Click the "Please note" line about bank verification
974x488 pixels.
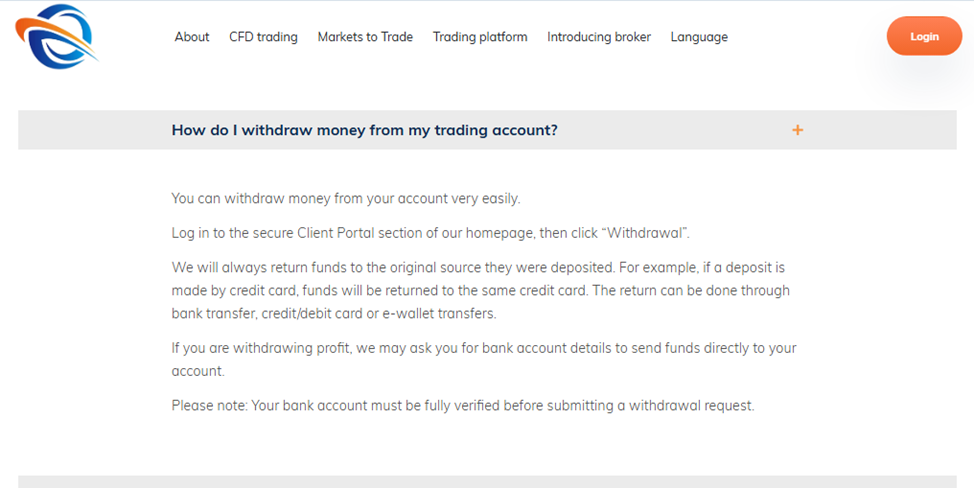click(462, 406)
